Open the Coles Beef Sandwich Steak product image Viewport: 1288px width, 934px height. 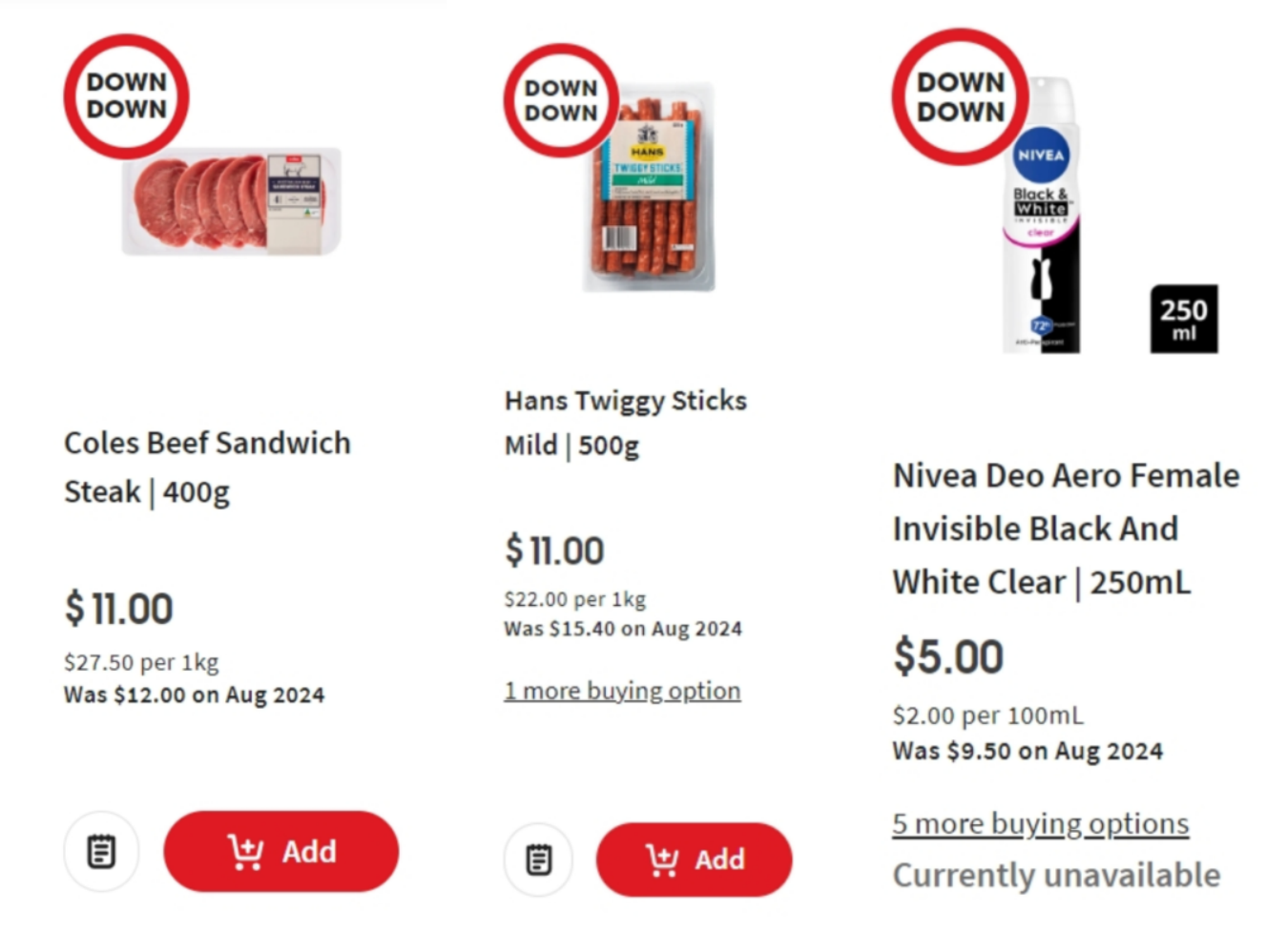point(232,201)
